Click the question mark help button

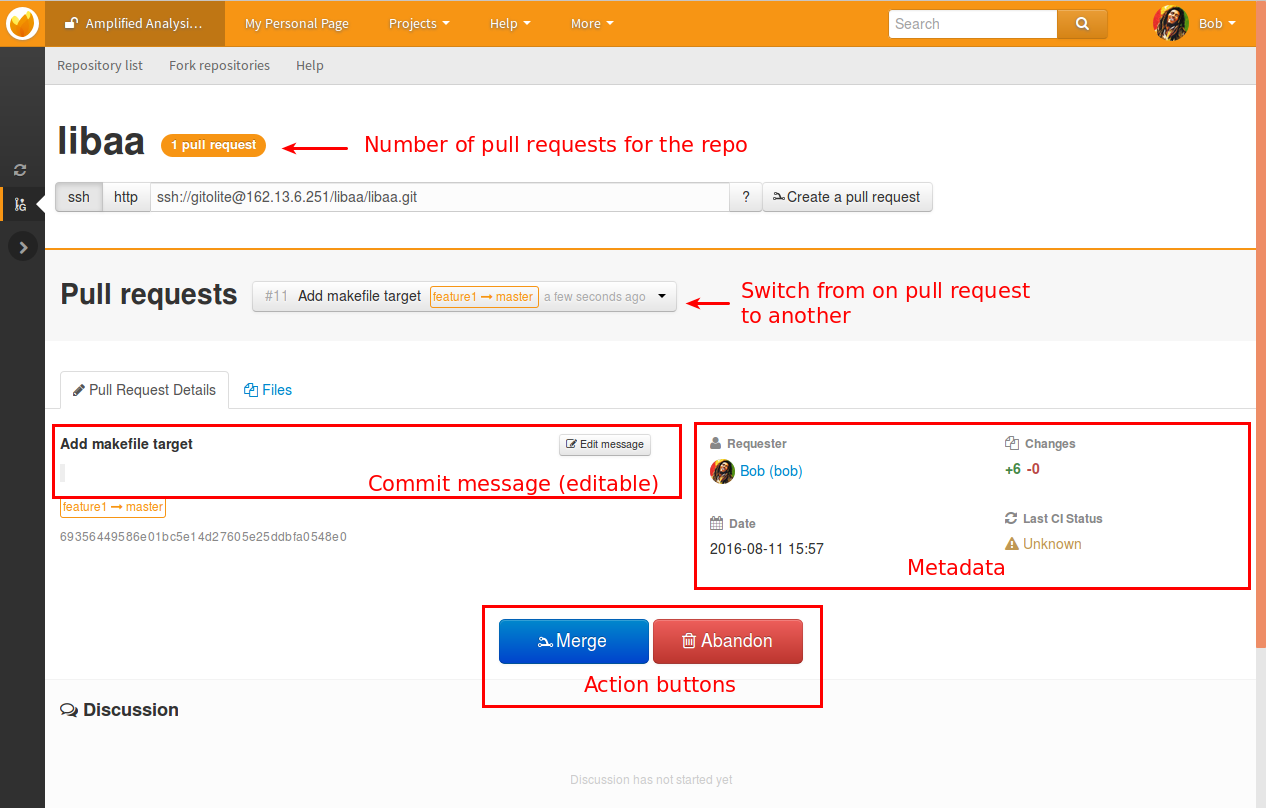pyautogui.click(x=745, y=197)
